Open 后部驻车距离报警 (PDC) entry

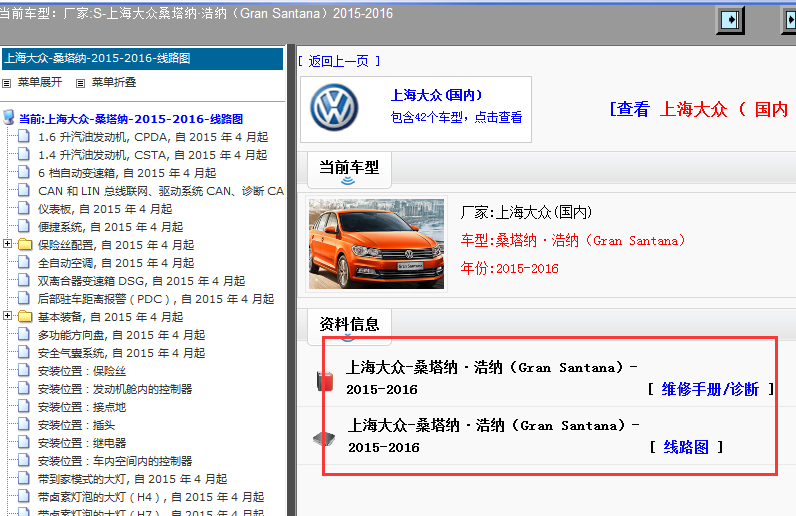156,299
